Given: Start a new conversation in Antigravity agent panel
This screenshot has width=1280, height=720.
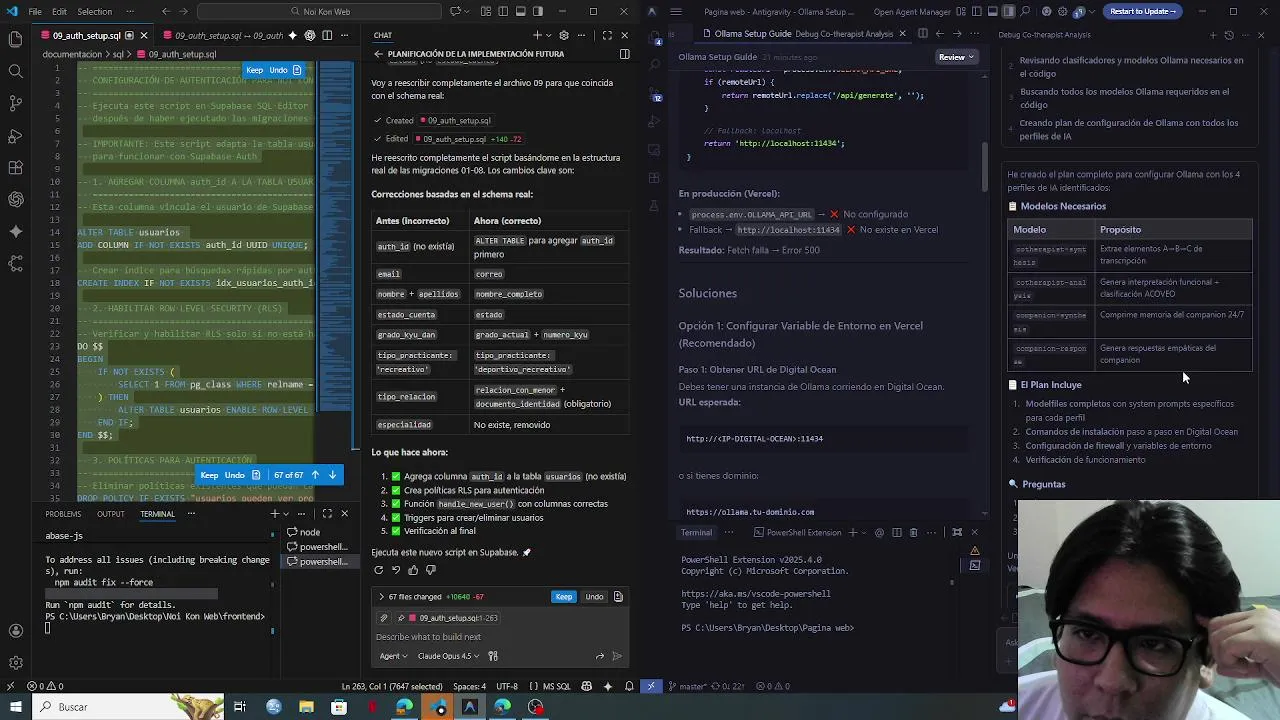Looking at the screenshot, I should click(x=1212, y=35).
